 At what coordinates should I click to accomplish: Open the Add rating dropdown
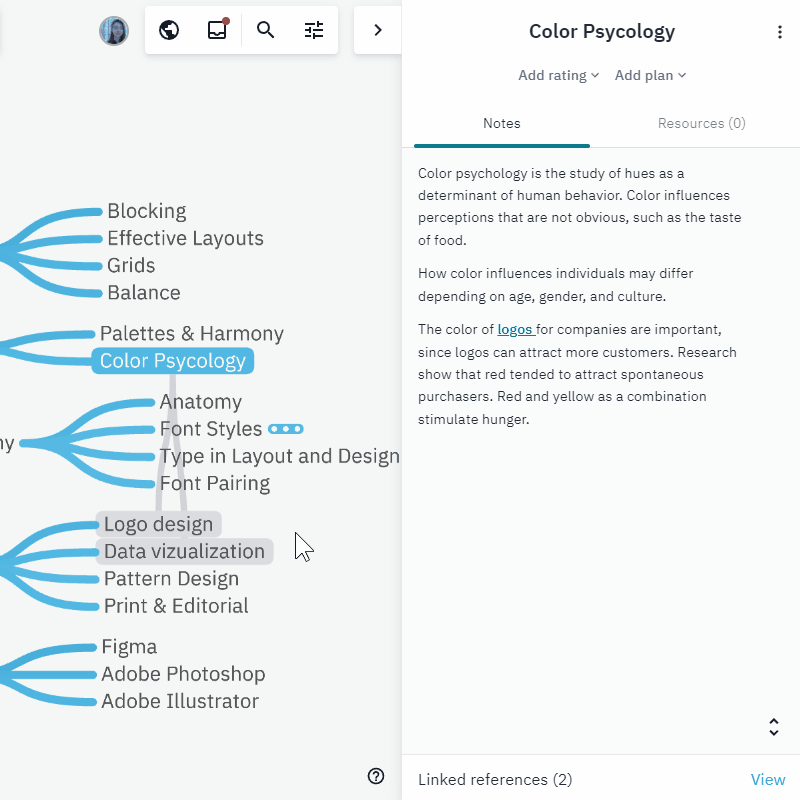click(x=558, y=75)
